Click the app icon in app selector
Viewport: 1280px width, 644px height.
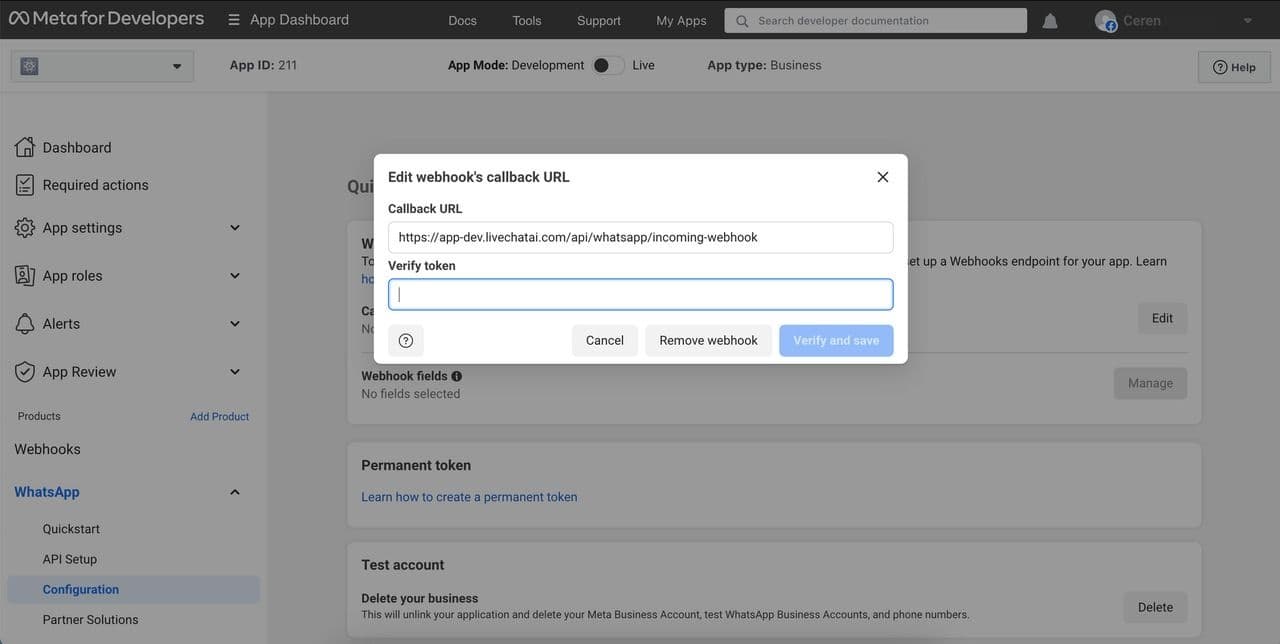click(x=30, y=66)
